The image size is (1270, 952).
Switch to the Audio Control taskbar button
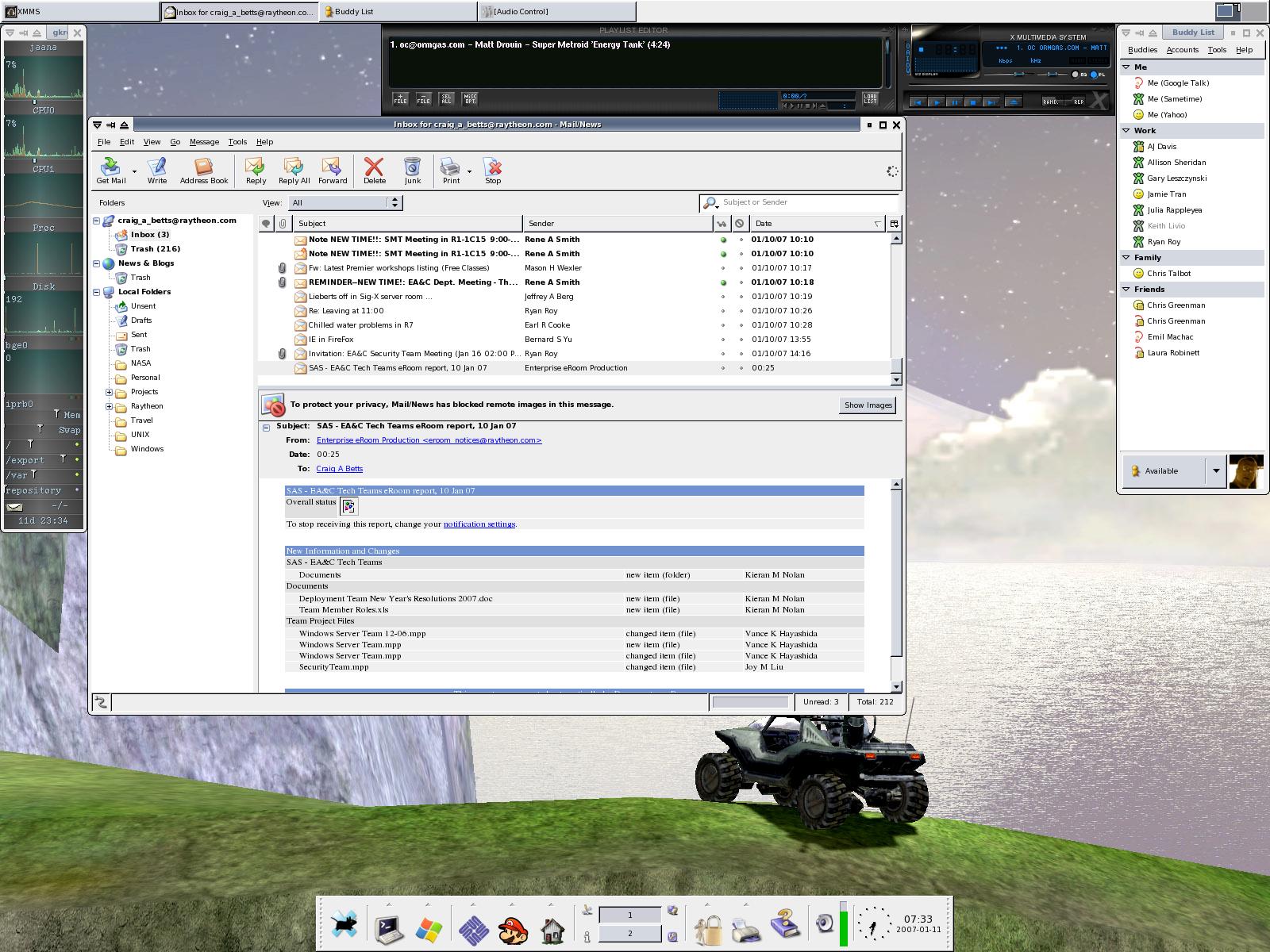[x=556, y=12]
